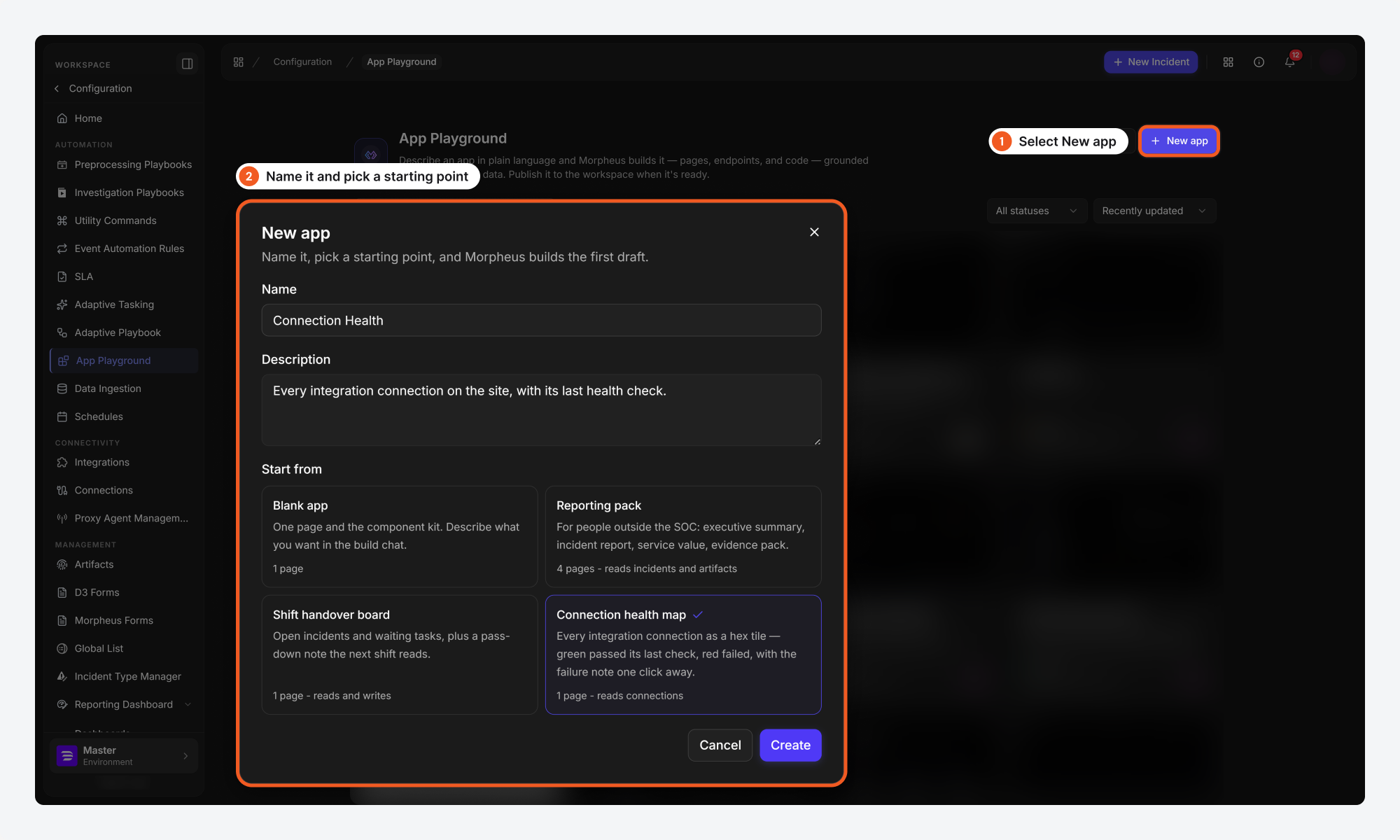Open Morpheus Forms in sidebar

pyautogui.click(x=124, y=620)
